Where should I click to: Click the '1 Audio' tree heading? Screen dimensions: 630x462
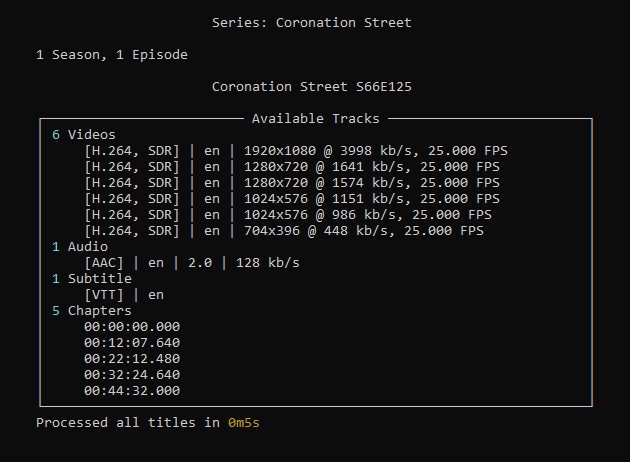80,247
